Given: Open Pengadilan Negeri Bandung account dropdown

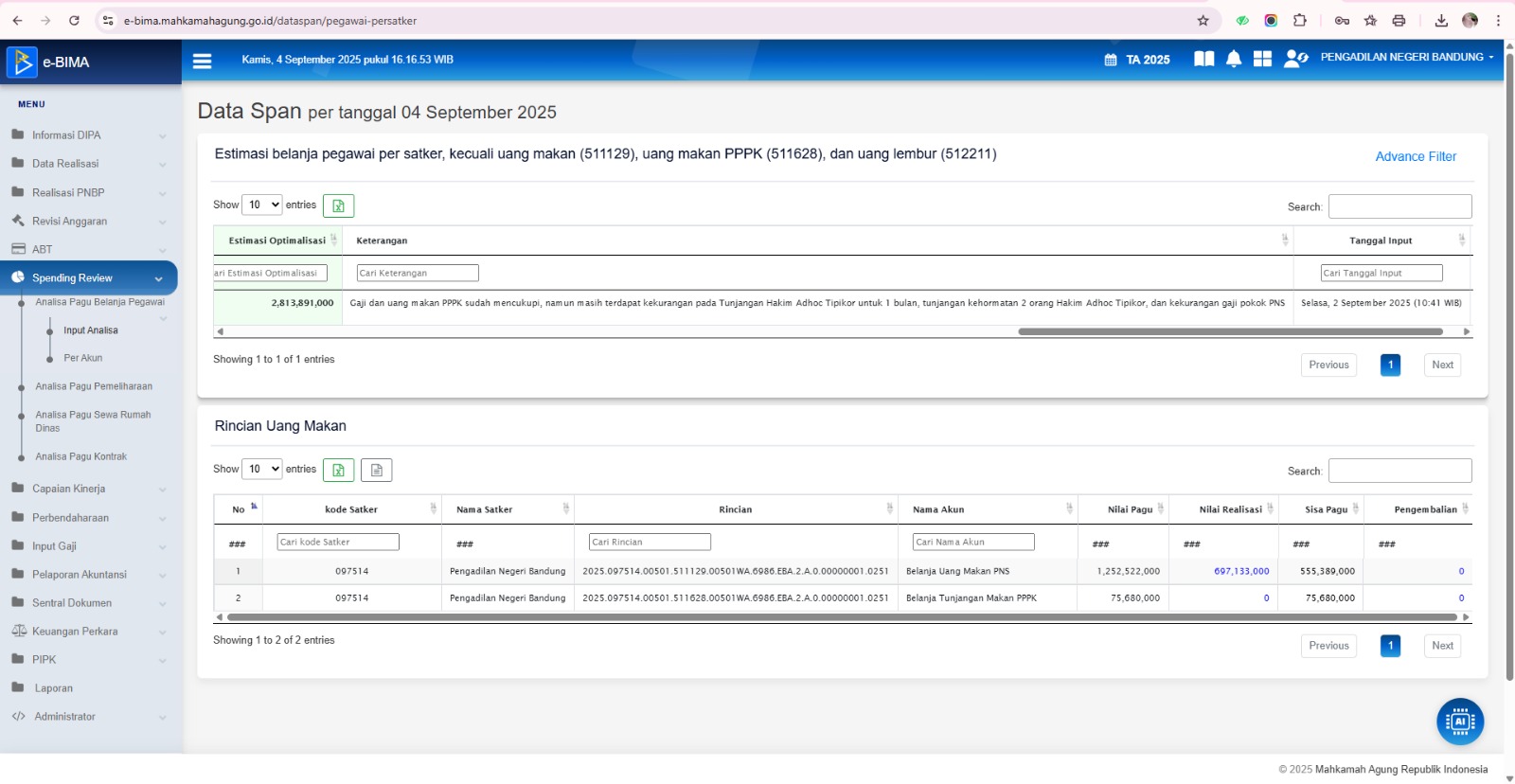Looking at the screenshot, I should pyautogui.click(x=1406, y=58).
